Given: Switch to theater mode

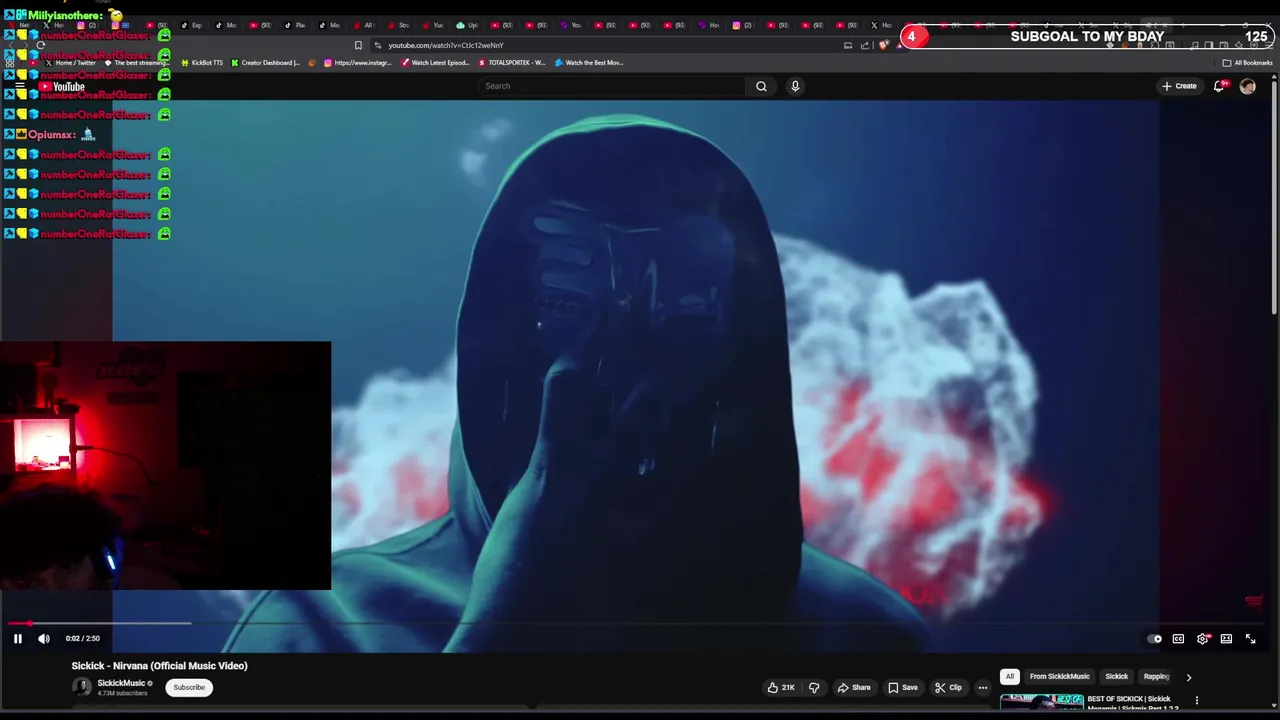Looking at the screenshot, I should pos(1226,639).
